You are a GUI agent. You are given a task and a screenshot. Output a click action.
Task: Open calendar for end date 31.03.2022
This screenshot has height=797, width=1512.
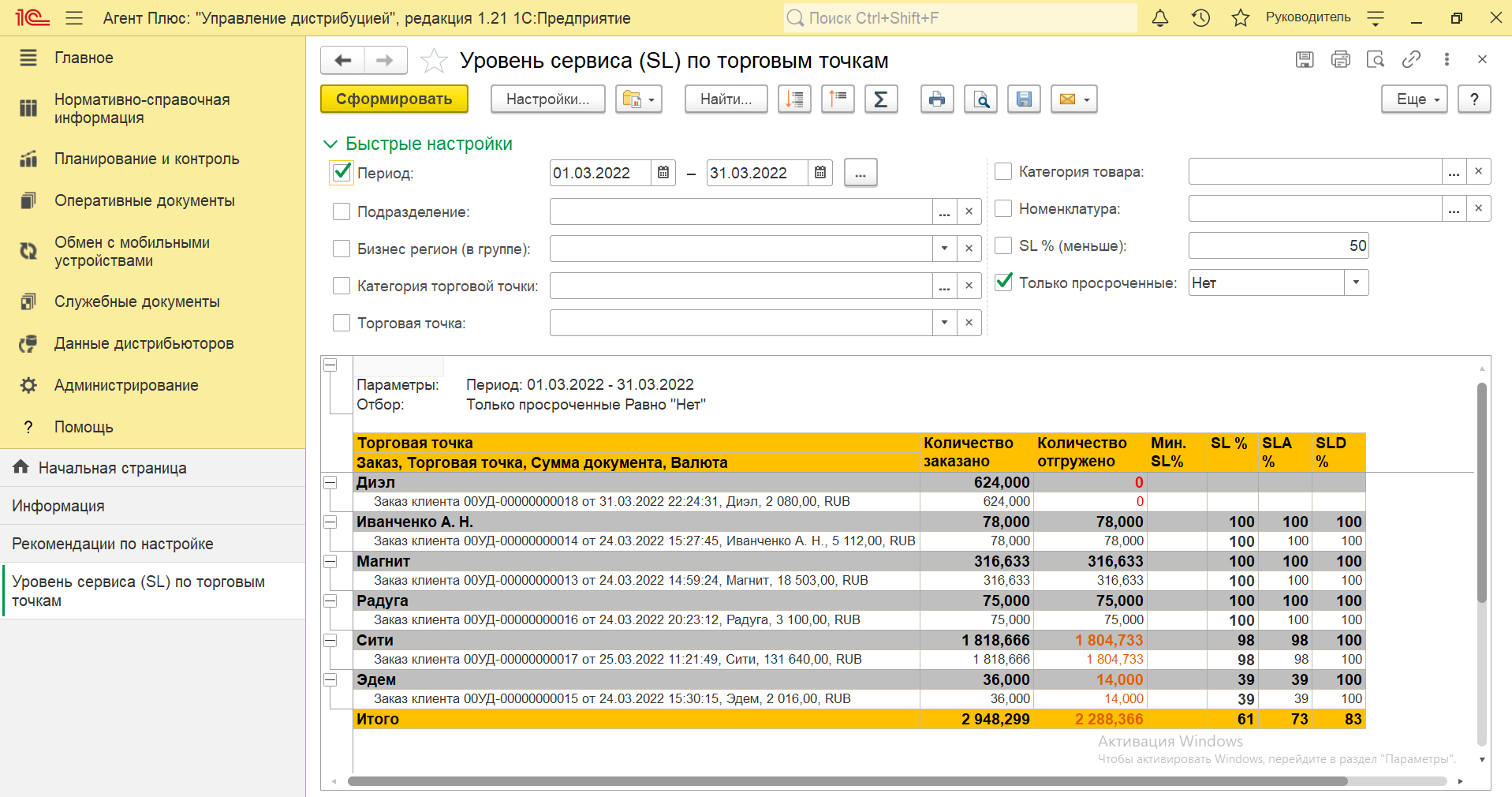tap(820, 173)
